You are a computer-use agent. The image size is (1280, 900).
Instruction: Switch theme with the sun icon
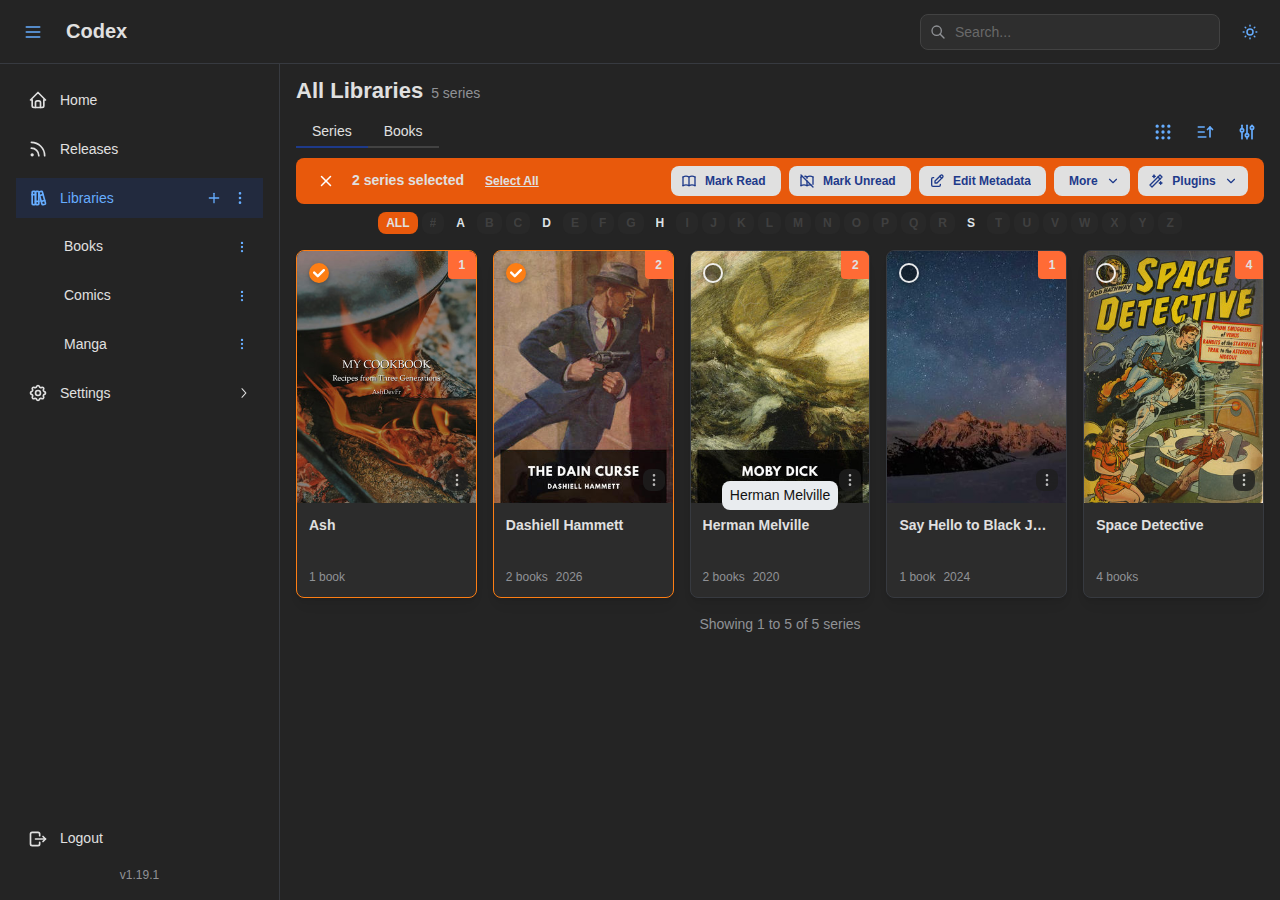[x=1250, y=32]
